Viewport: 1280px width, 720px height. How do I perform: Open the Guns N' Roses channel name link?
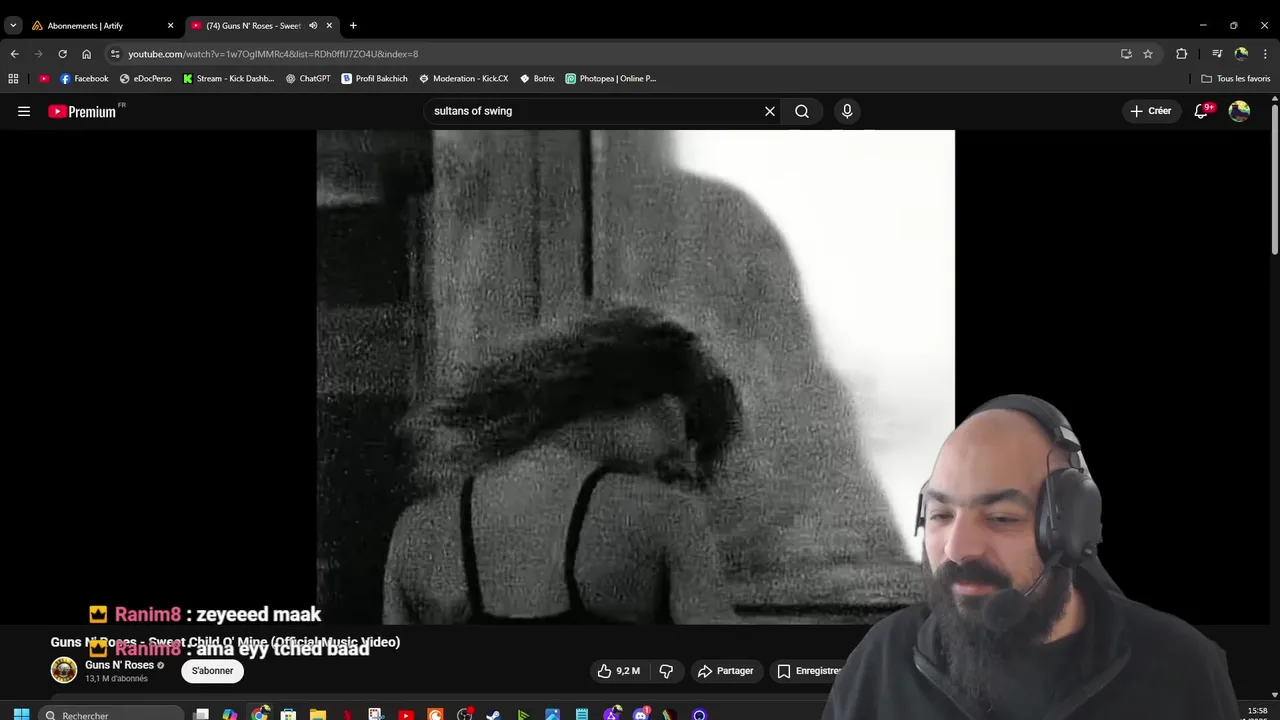click(119, 665)
